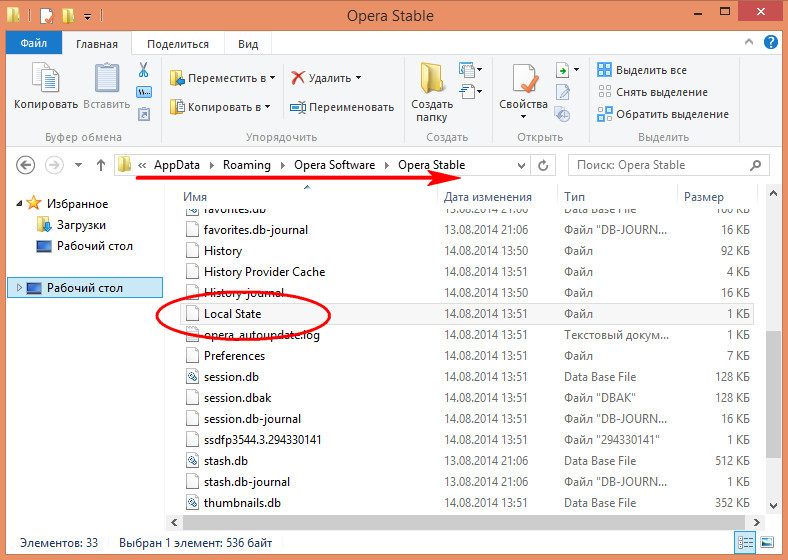
Task: Open Copy to (Копировать в) menu
Action: point(220,107)
